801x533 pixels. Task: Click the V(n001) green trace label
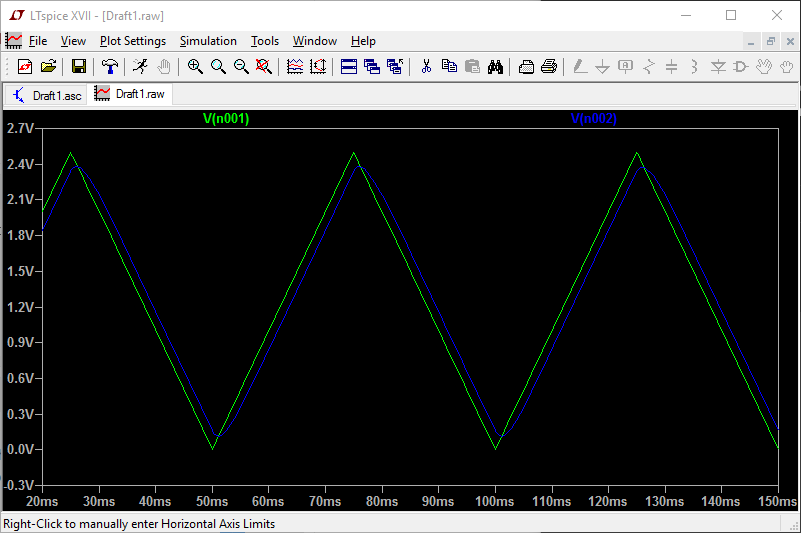(226, 118)
